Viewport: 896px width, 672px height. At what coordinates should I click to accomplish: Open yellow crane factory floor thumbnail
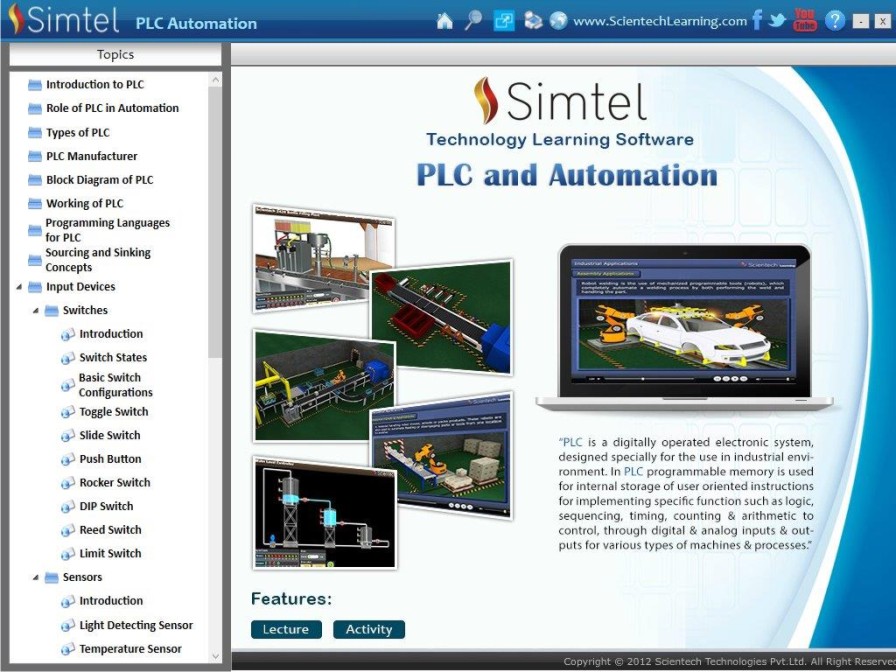click(x=324, y=387)
